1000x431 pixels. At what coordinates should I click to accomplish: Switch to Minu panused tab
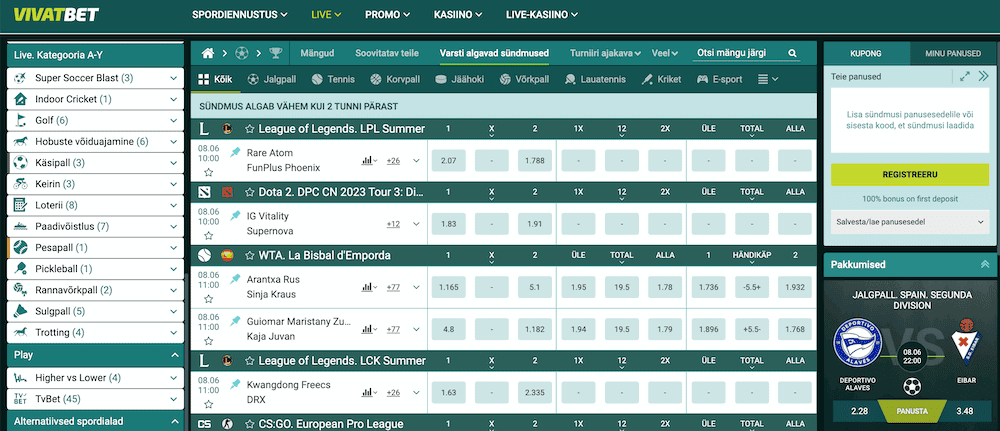(953, 54)
